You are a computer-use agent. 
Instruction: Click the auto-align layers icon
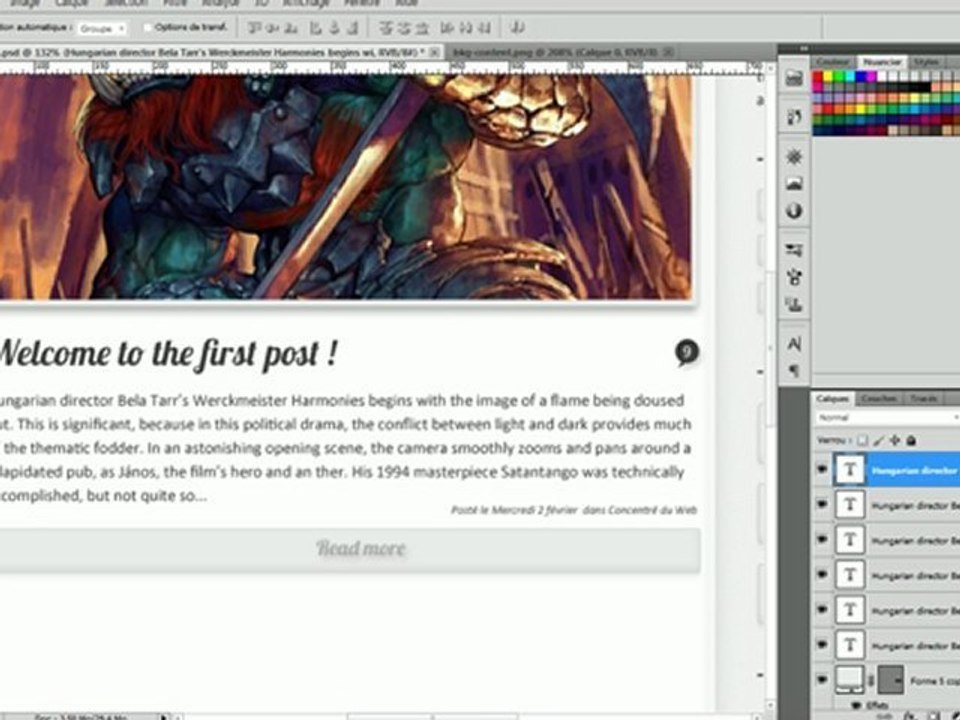(517, 28)
